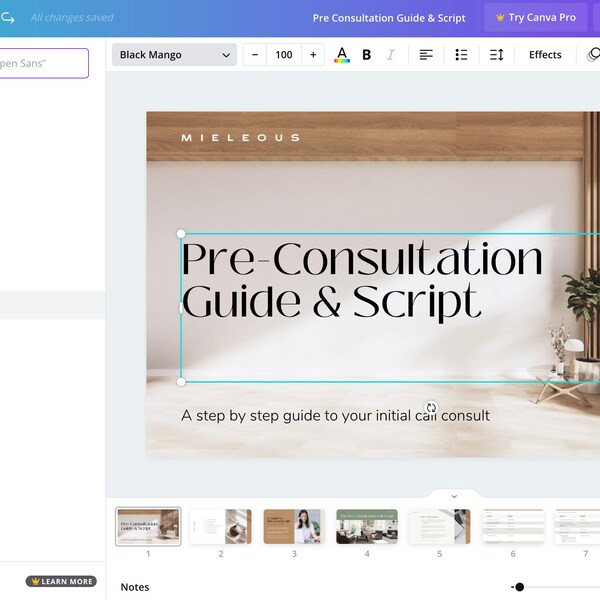Increase font size with plus button
This screenshot has height=600, width=600.
click(313, 55)
